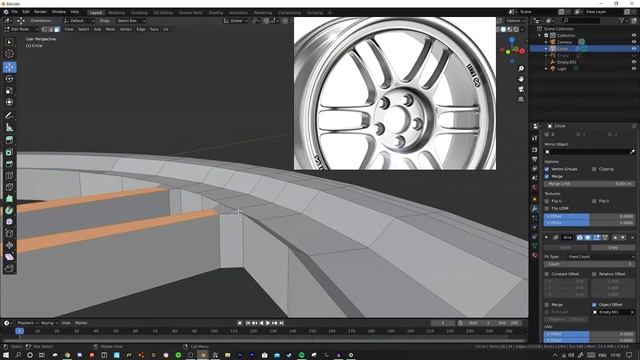The width and height of the screenshot is (640, 360).
Task: Select the Transform tool in left toolbar
Action: [x=9, y=102]
